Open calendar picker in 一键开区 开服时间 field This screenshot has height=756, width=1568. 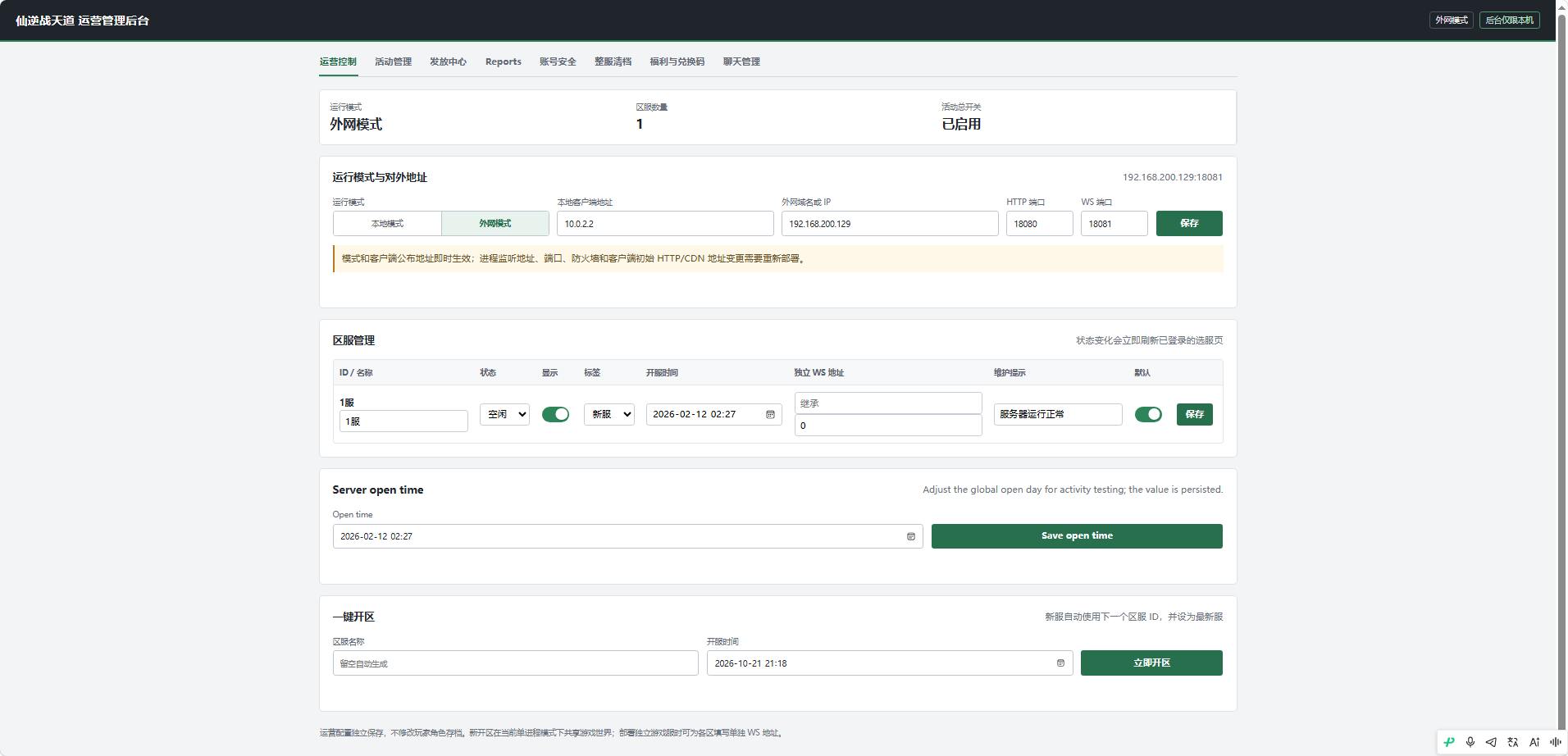point(1060,663)
